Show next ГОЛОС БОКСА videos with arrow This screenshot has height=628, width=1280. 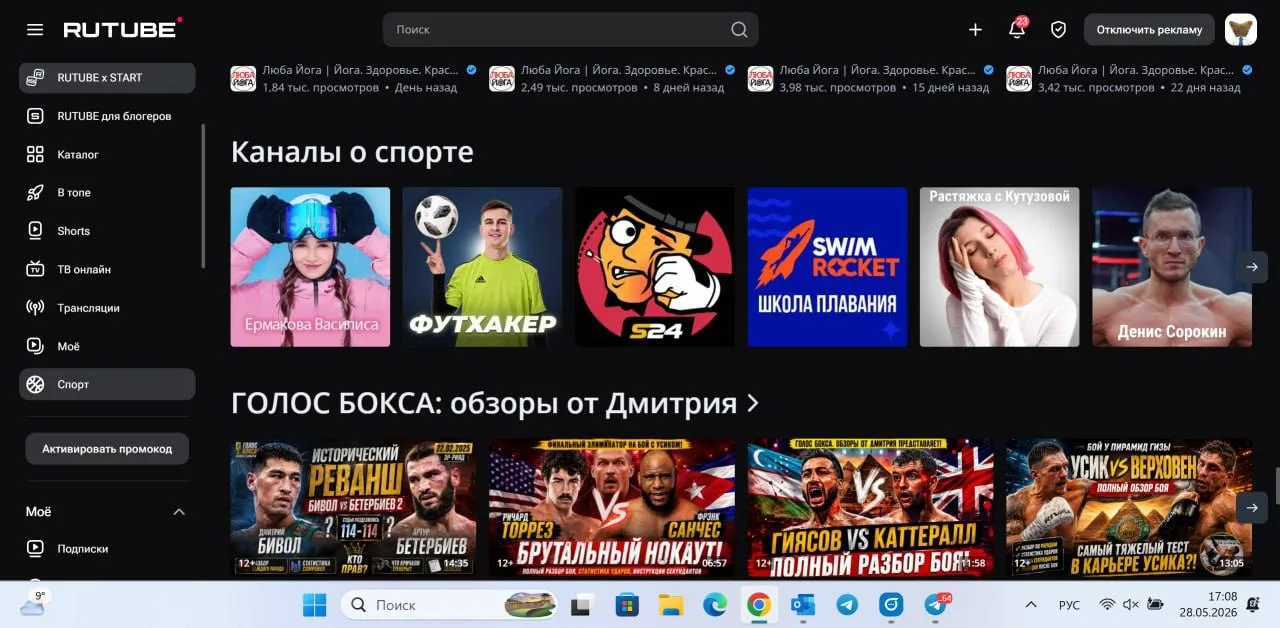(x=1251, y=507)
